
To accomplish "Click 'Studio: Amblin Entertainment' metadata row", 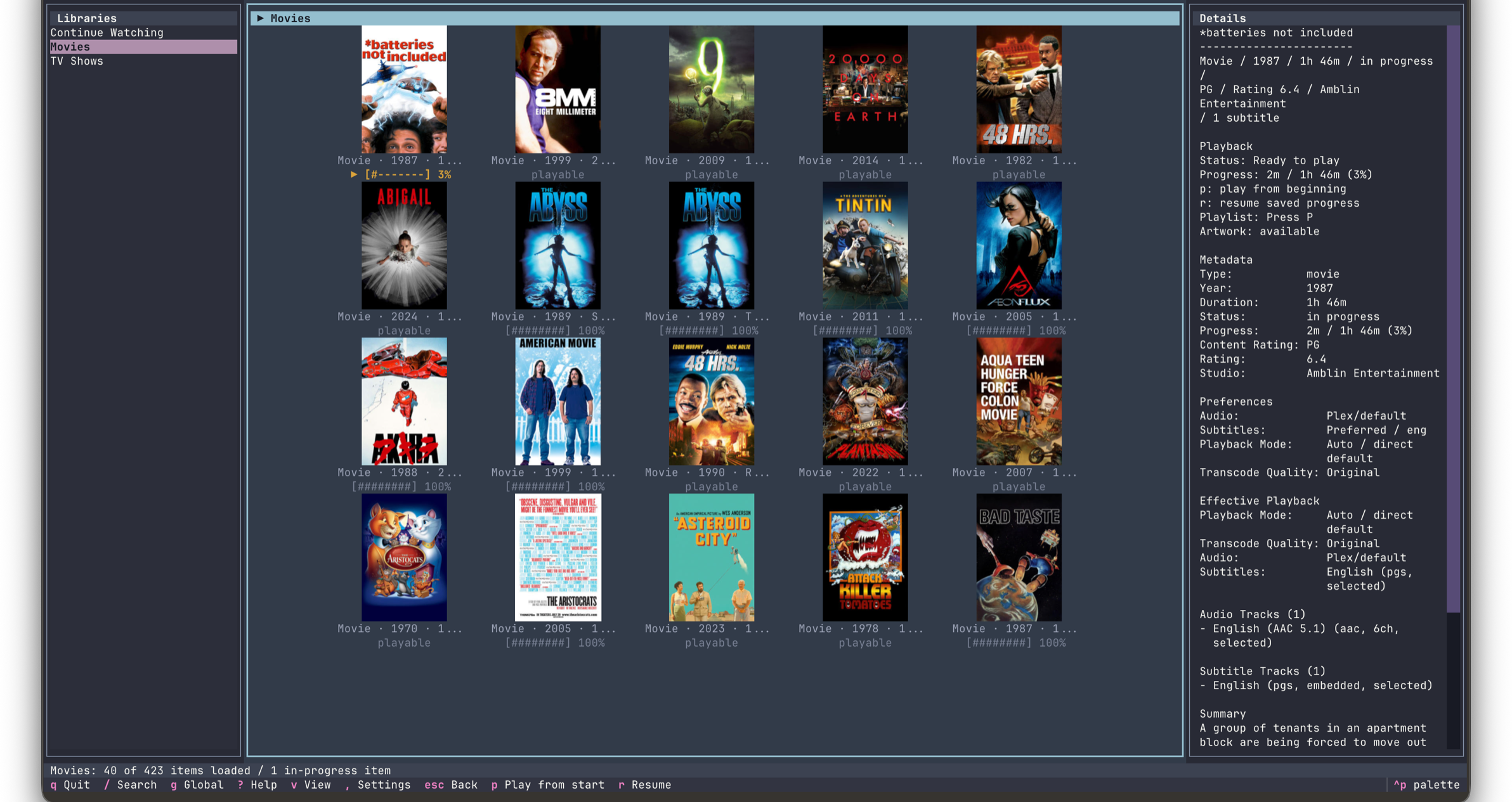I will (x=1319, y=373).
